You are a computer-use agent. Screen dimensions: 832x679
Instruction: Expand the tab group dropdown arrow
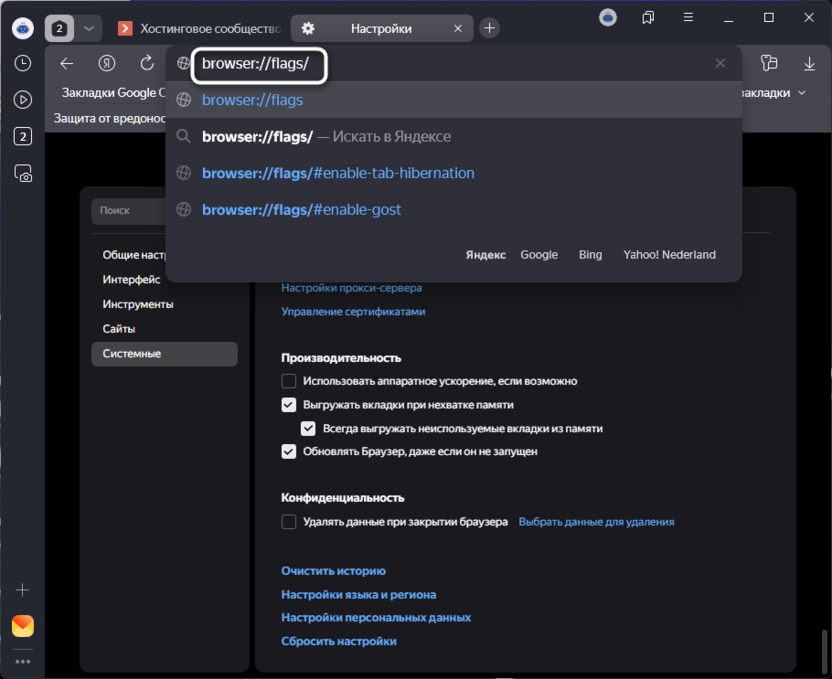[89, 28]
